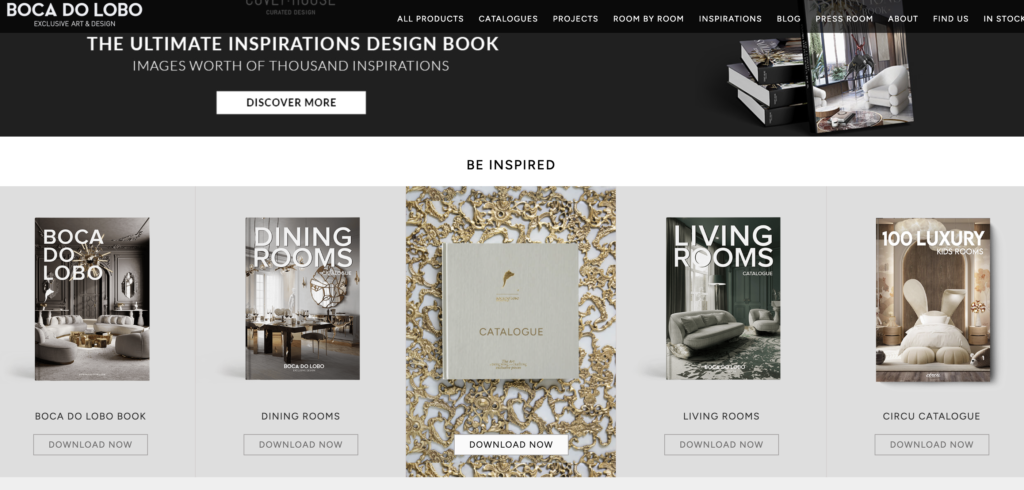Go to the Projects page
The image size is (1024, 490).
(575, 18)
